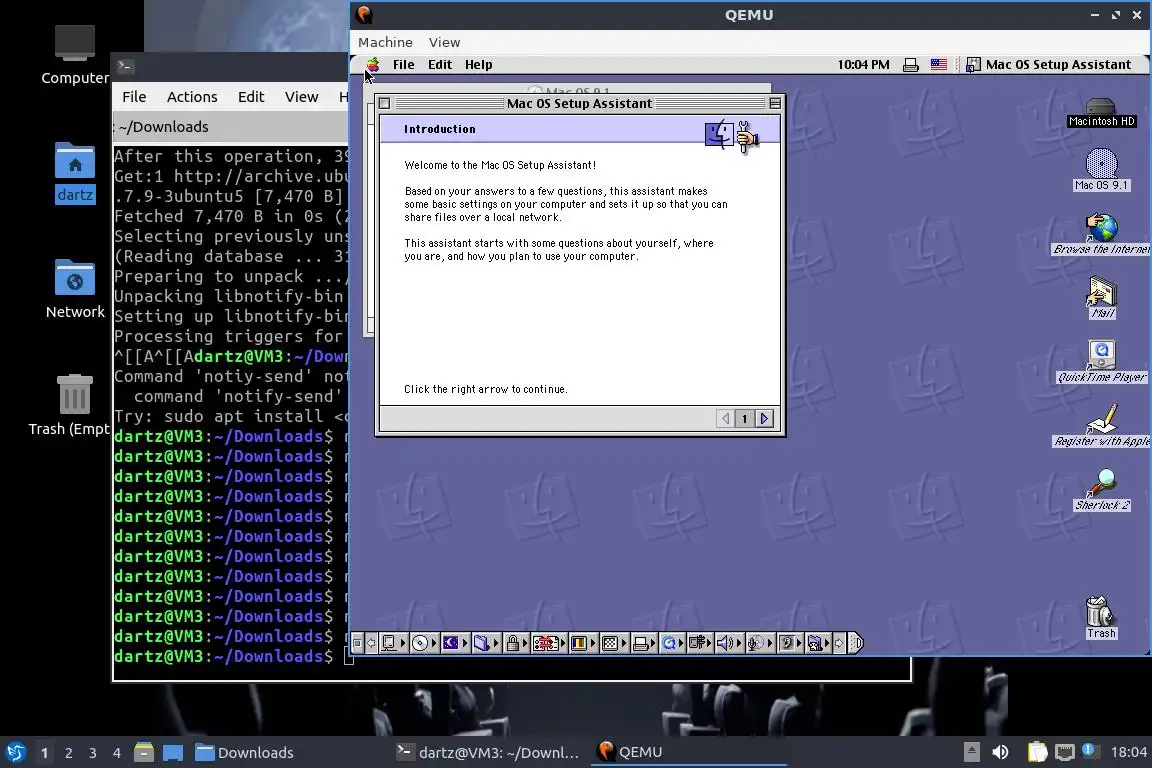Click the control strip close box
The image size is (1152, 768).
[357, 643]
